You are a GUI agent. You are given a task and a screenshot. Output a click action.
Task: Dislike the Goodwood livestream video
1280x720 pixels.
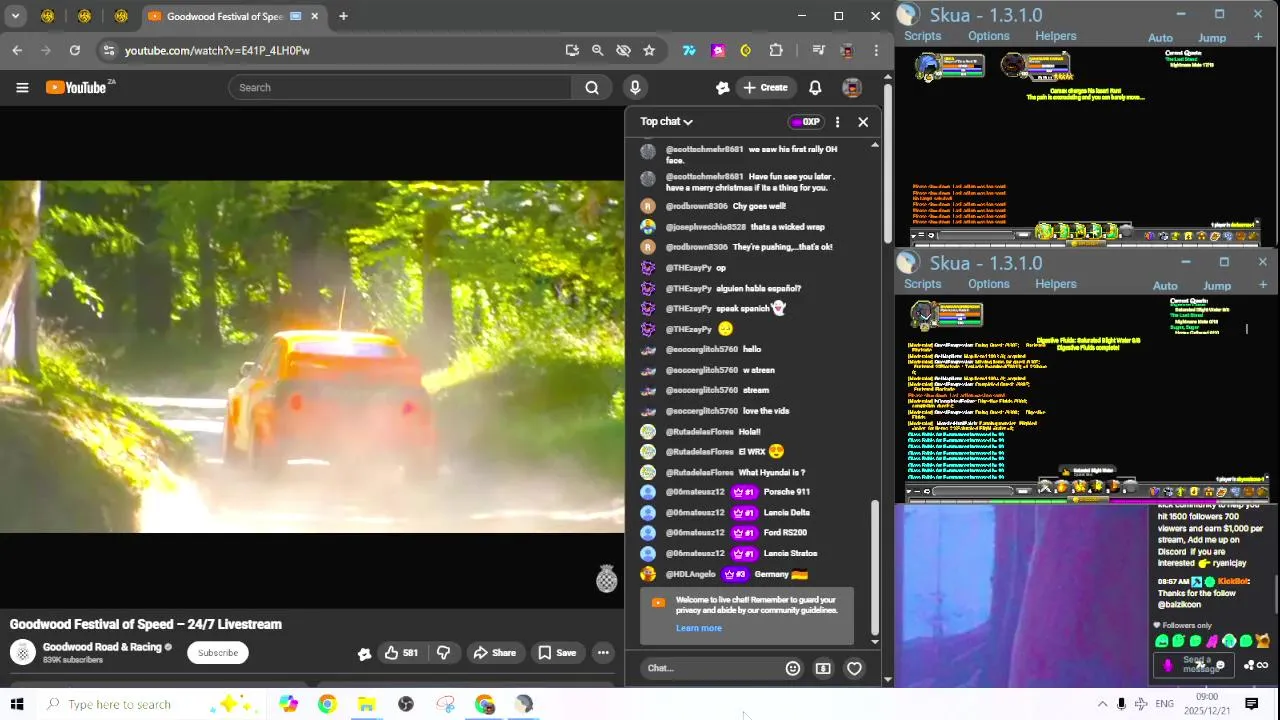point(443,653)
